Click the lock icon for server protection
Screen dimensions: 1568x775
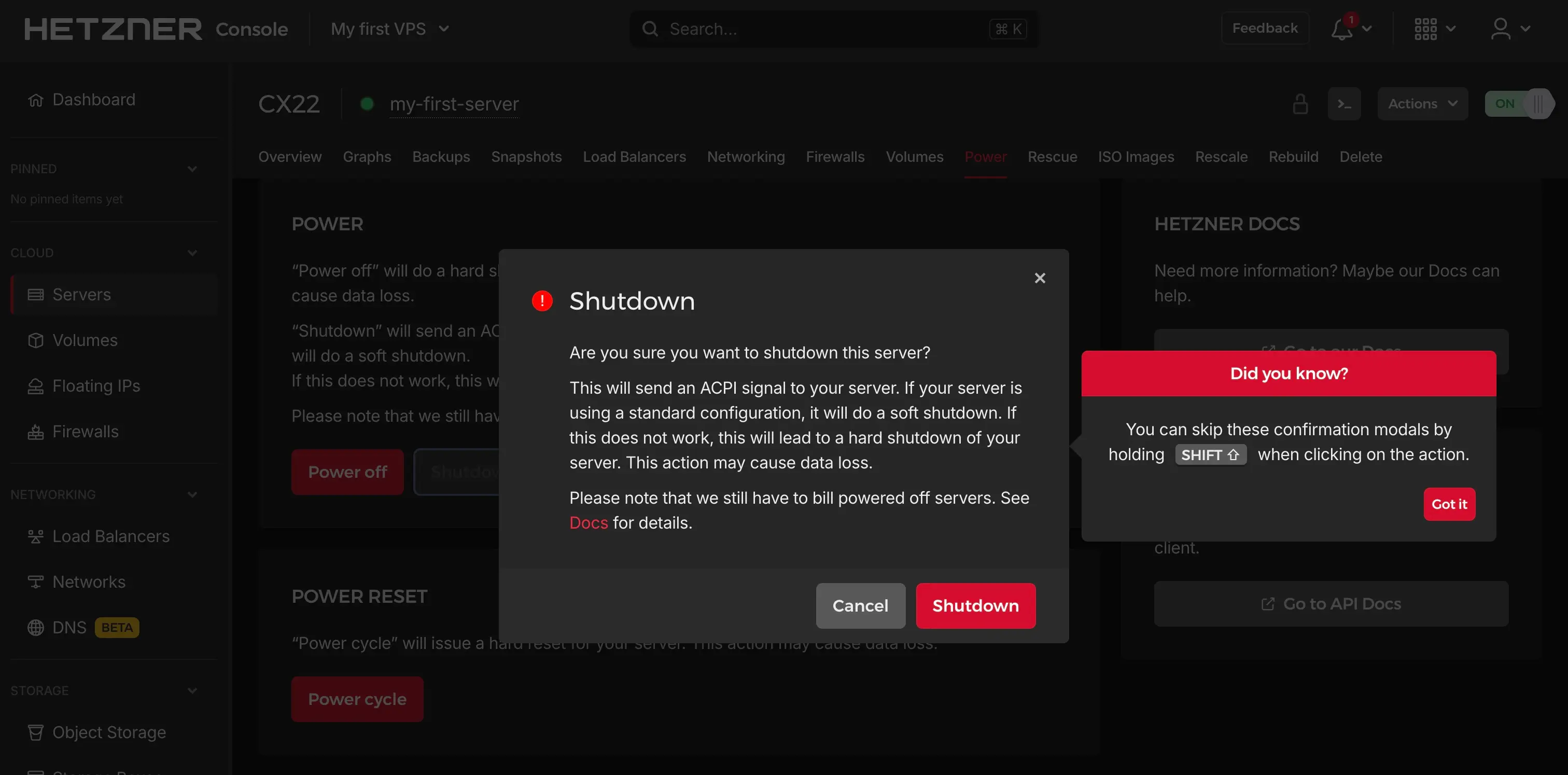tap(1300, 104)
